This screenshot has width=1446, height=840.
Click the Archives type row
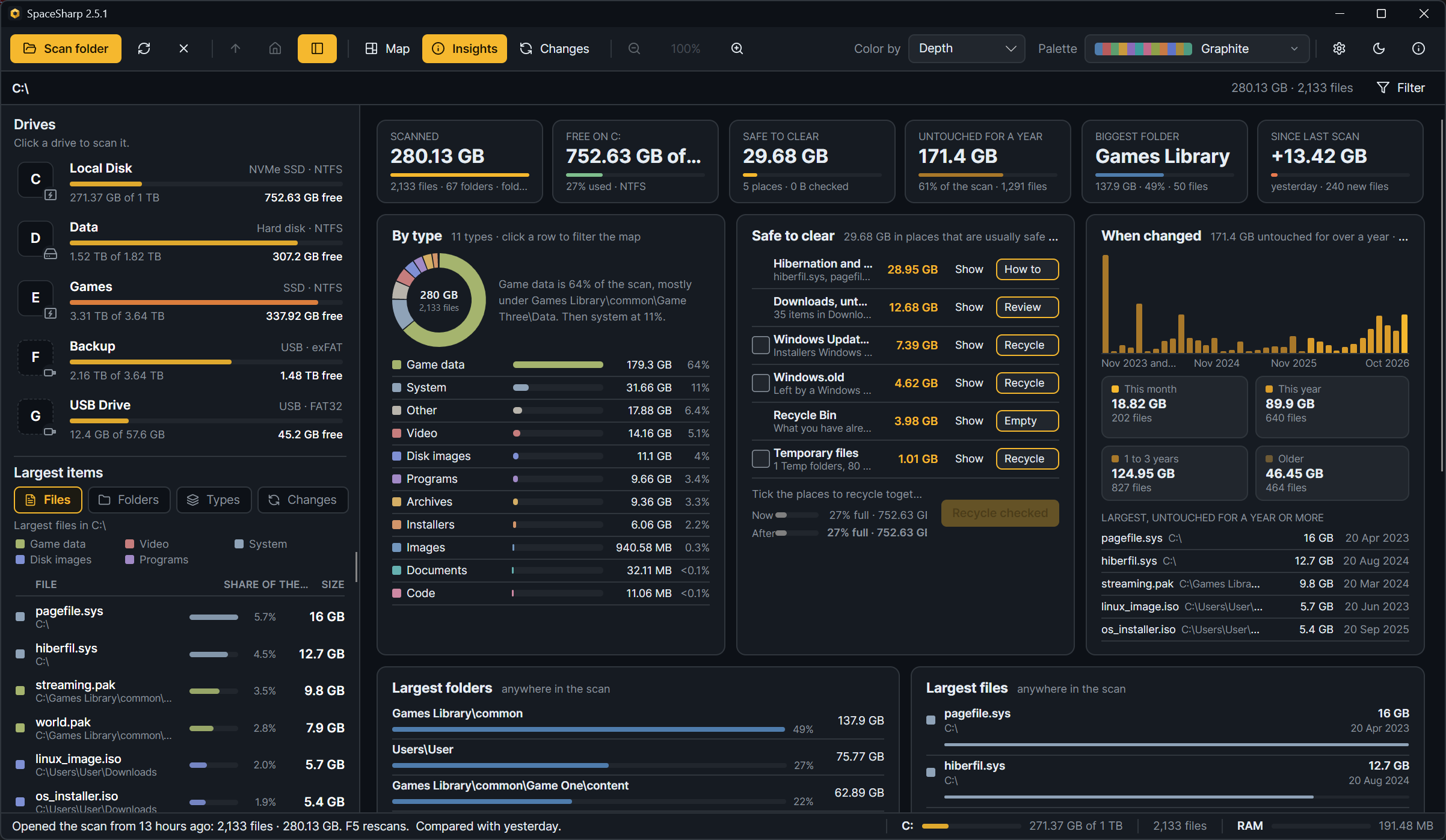[x=550, y=502]
